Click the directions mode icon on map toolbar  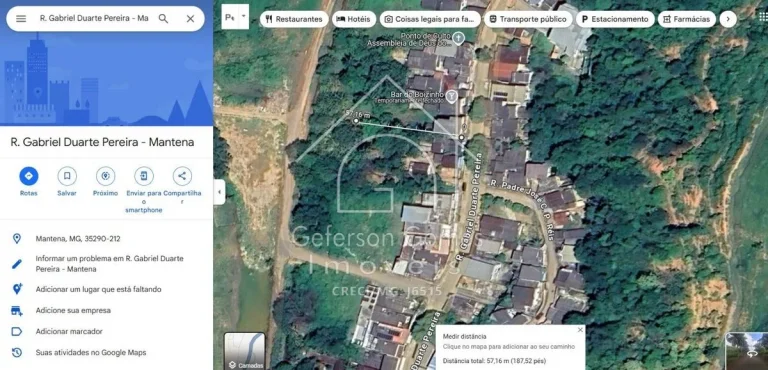coord(230,17)
